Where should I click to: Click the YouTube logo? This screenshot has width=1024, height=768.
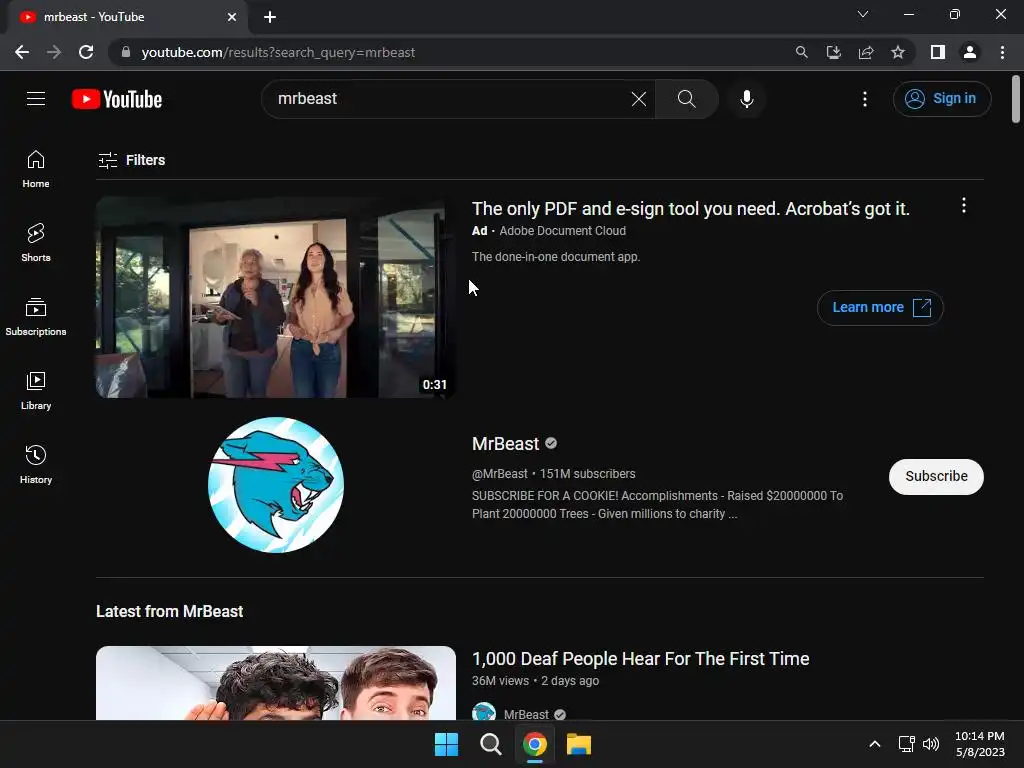coord(117,99)
